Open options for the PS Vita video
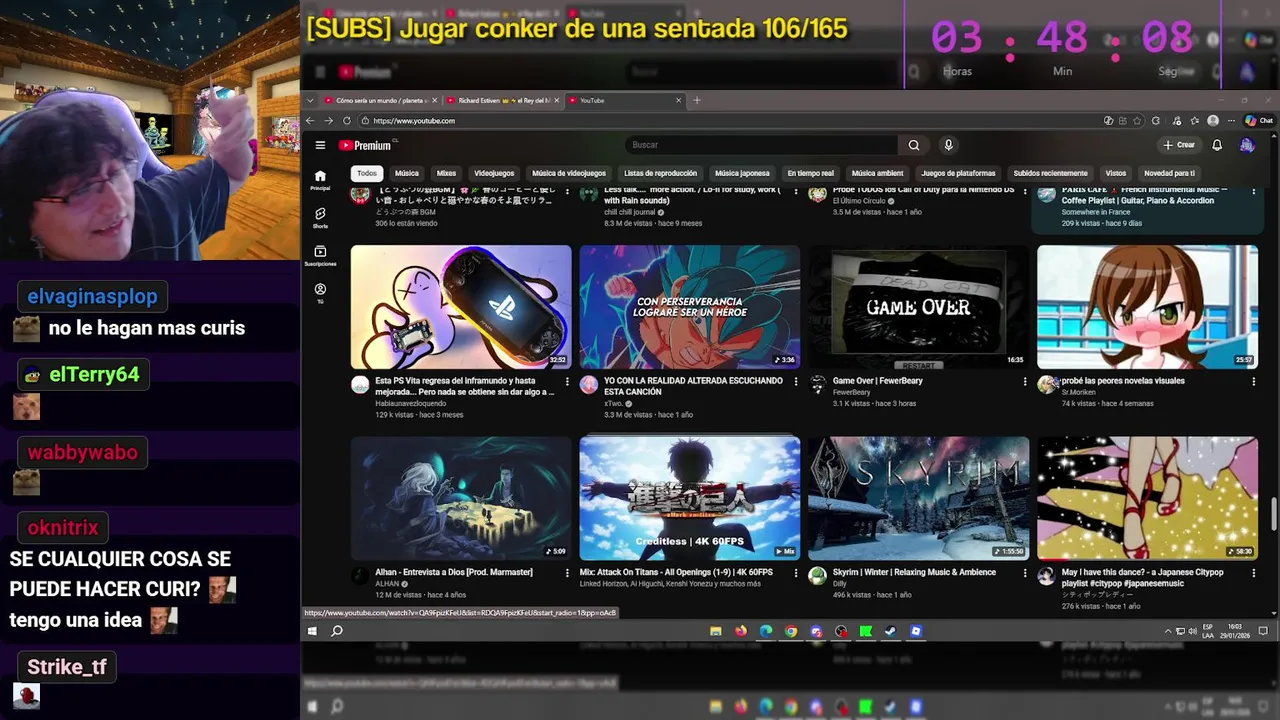The width and height of the screenshot is (1280, 720). pyautogui.click(x=567, y=381)
